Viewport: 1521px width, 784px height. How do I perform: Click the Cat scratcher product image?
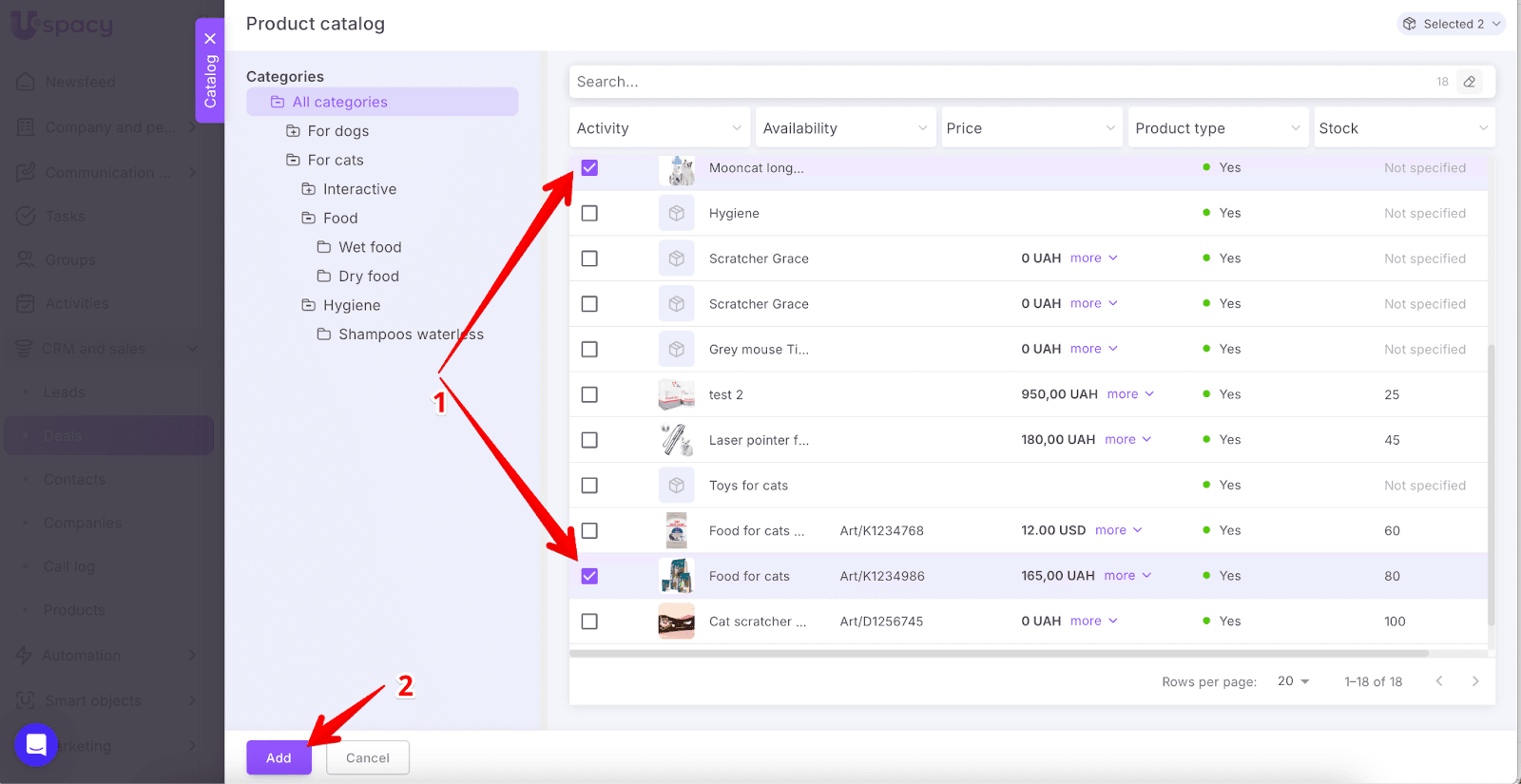click(x=676, y=621)
